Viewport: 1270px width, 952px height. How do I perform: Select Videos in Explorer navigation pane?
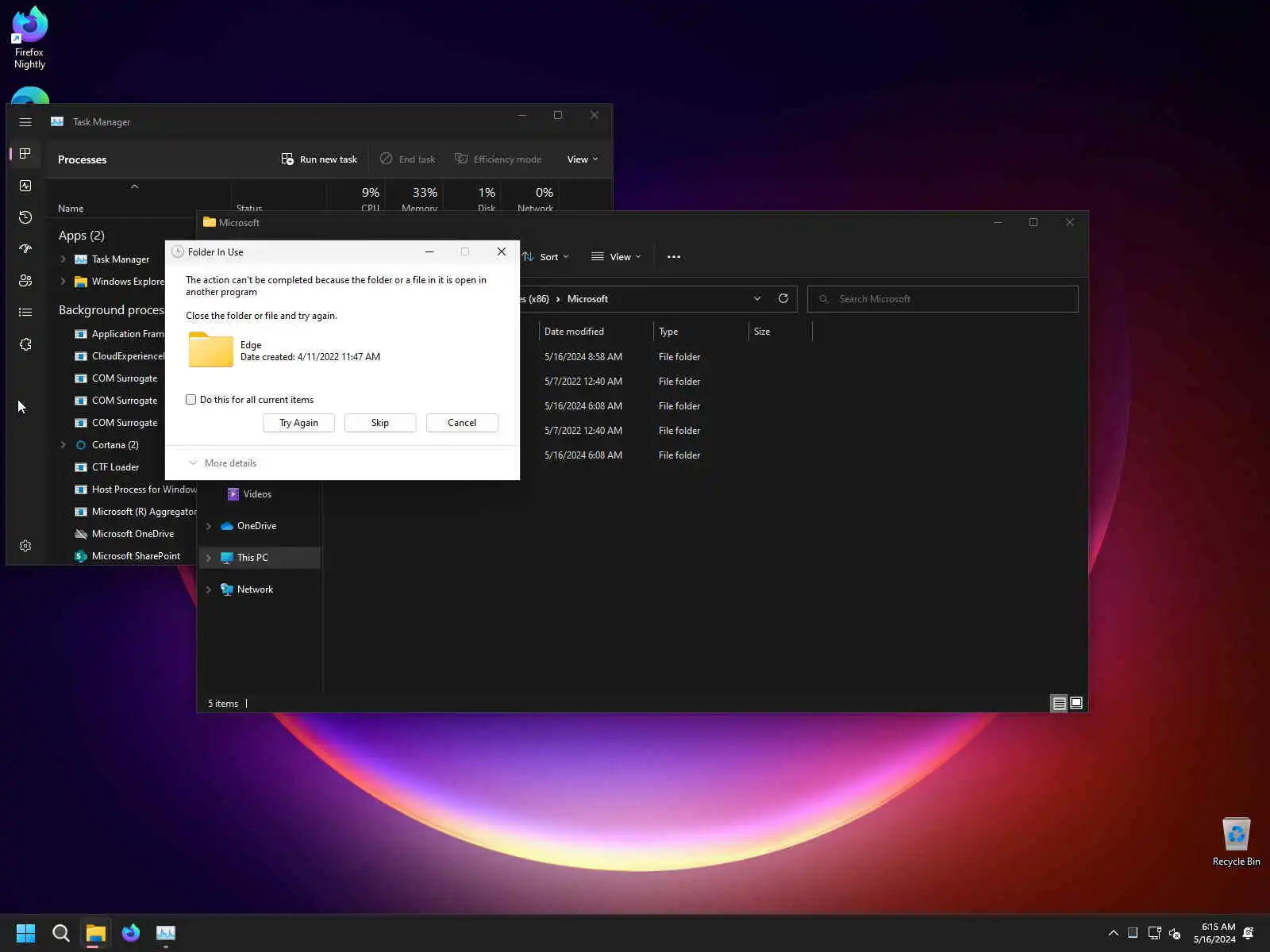(258, 494)
